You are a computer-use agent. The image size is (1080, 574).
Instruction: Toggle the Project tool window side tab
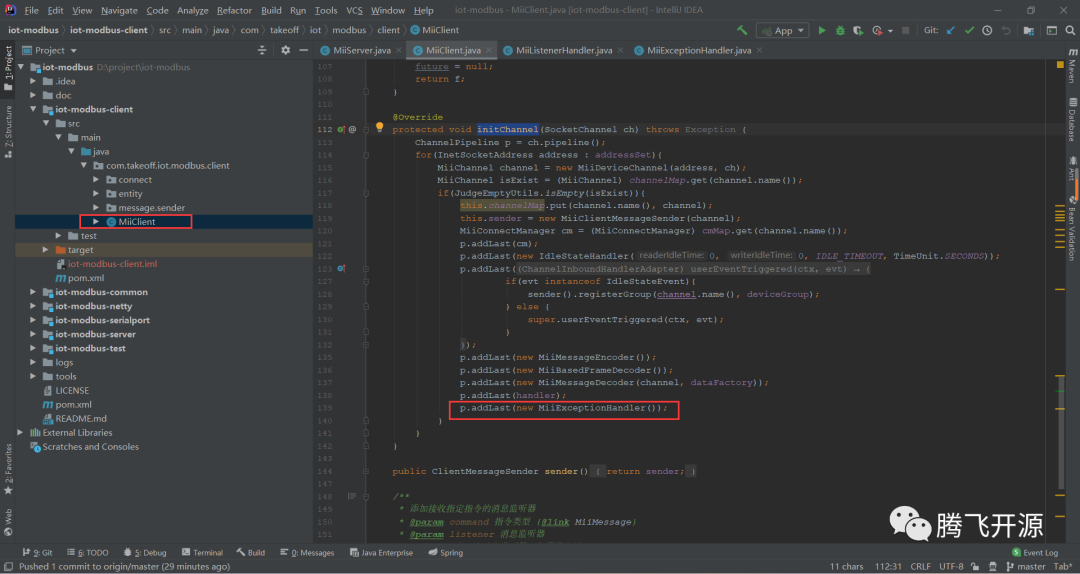pos(8,63)
